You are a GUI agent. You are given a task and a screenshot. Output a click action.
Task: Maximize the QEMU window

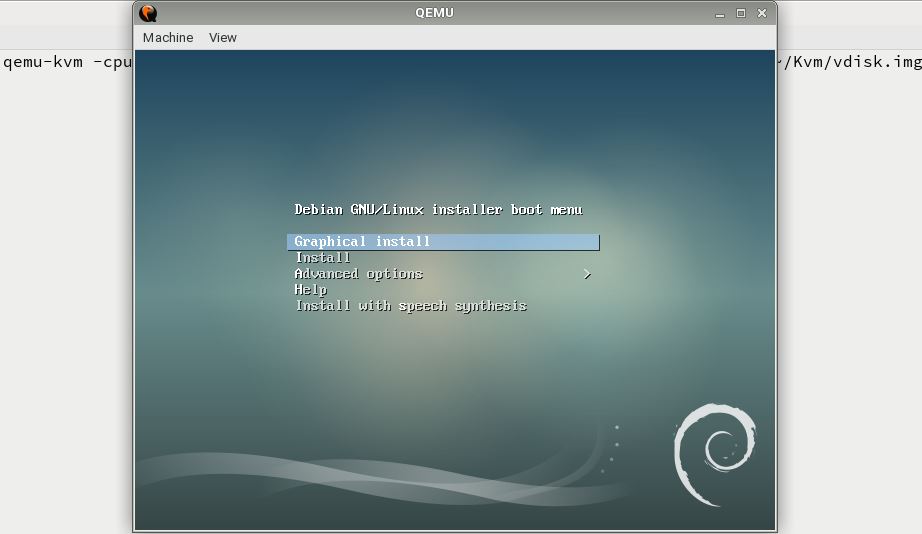coord(741,13)
